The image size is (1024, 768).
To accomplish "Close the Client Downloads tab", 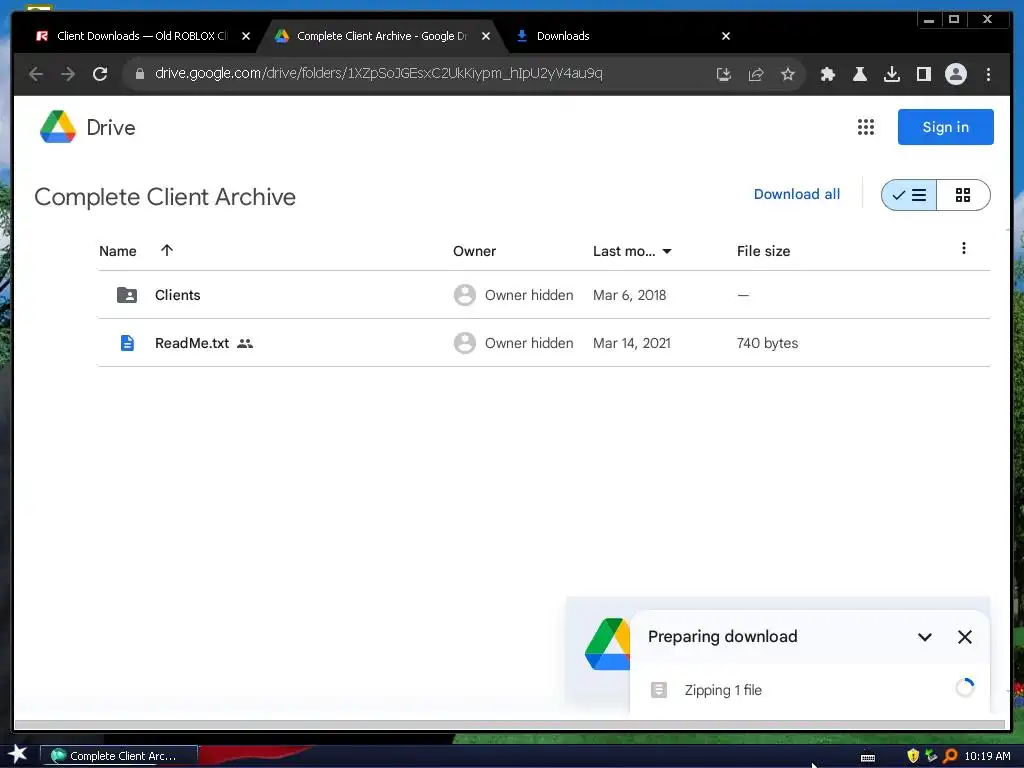I will [x=246, y=36].
